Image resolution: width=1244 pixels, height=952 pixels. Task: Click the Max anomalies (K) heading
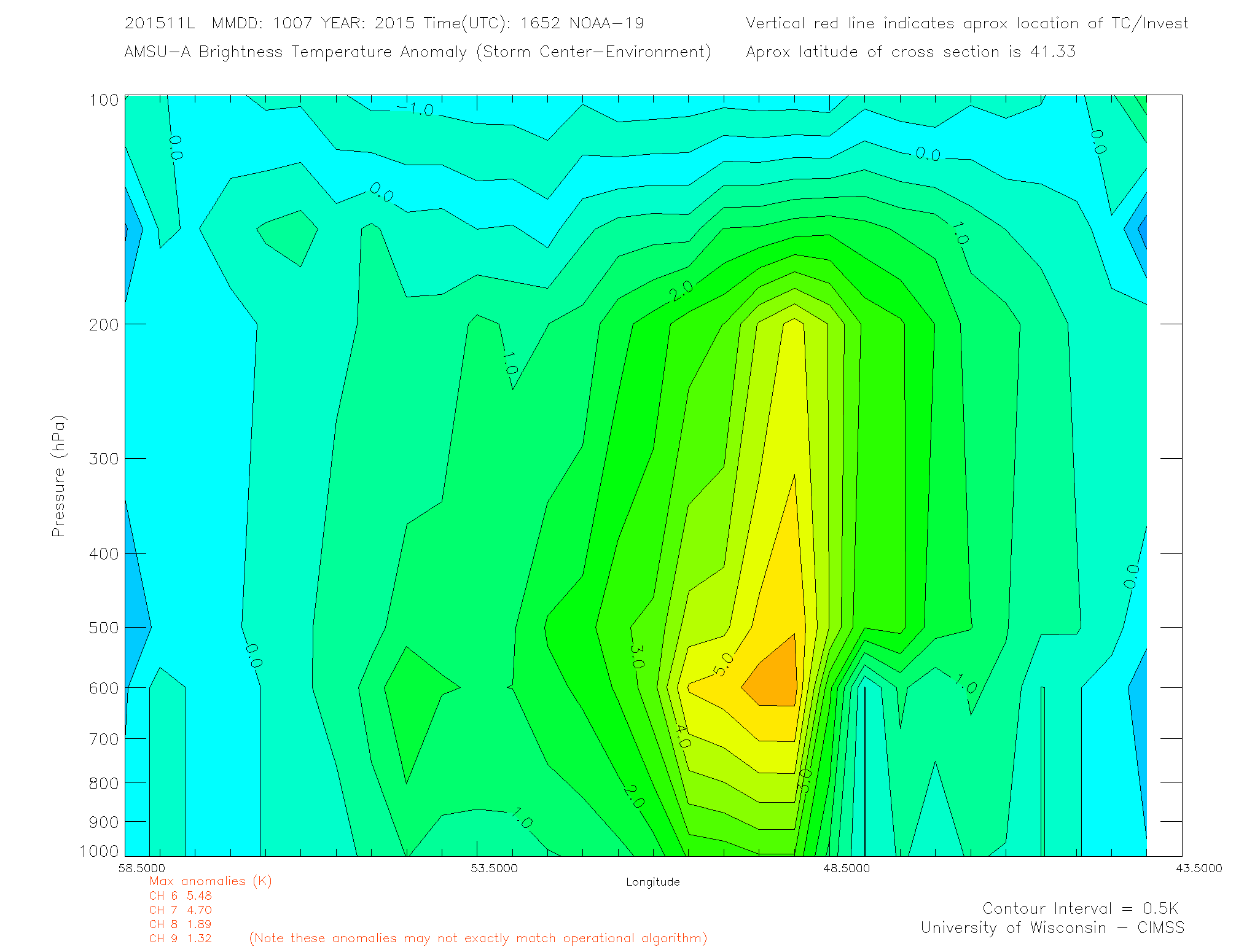210,881
